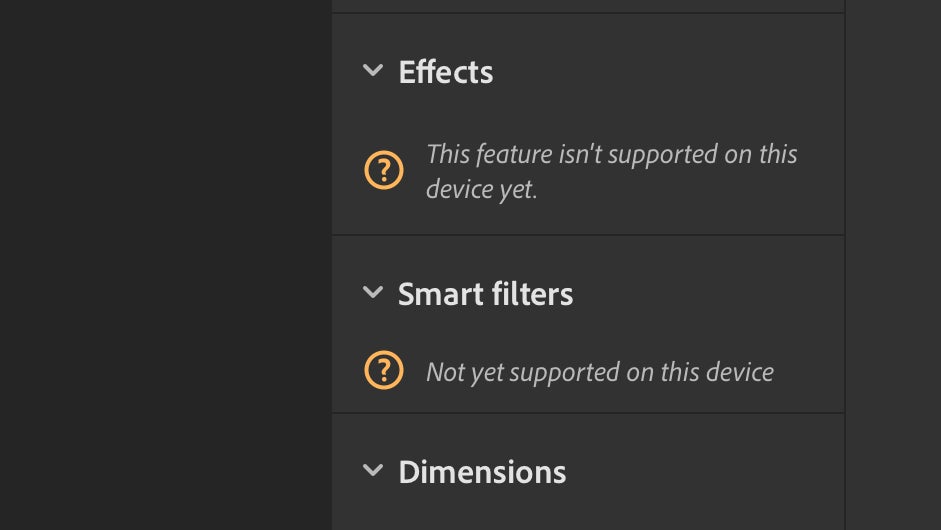Click "Not yet supported on this device" text
Screen dimensions: 941x530
click(x=600, y=372)
